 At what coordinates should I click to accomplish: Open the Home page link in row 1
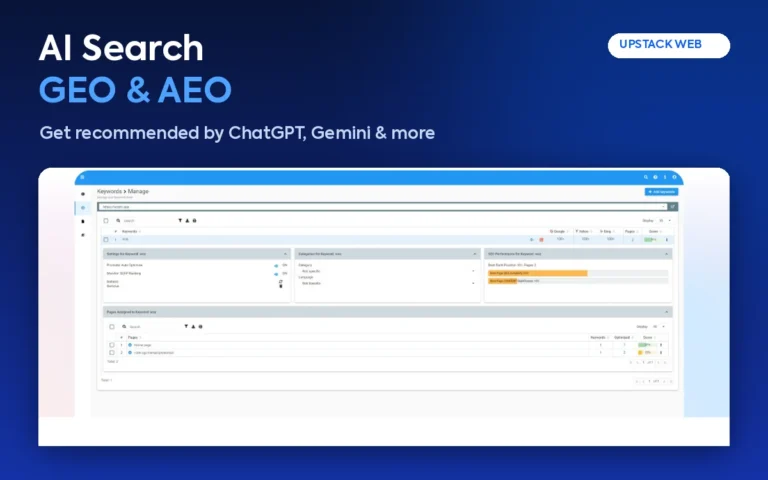142,345
